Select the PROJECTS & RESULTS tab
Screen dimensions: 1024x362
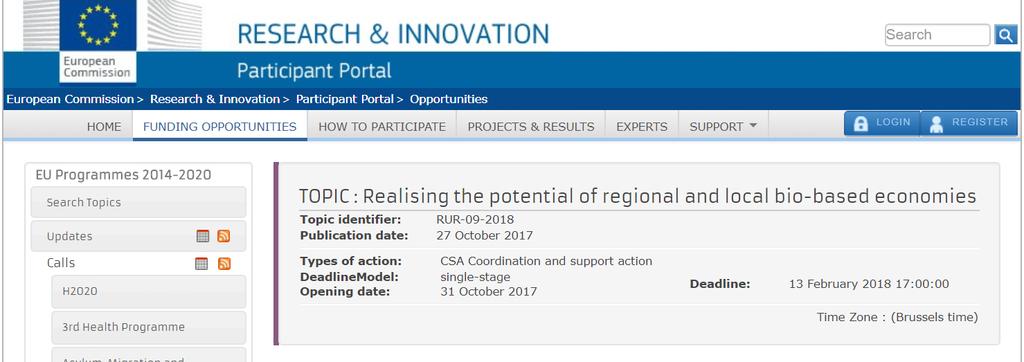pos(531,126)
